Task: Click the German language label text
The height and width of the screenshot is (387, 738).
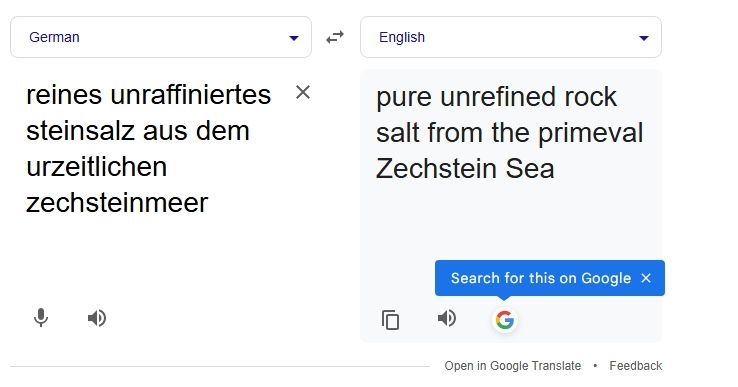Action: (54, 37)
